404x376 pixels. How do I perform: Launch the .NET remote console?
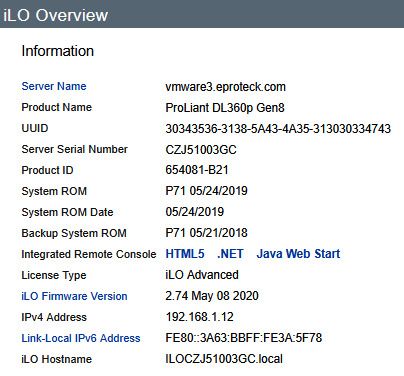pyautogui.click(x=230, y=254)
